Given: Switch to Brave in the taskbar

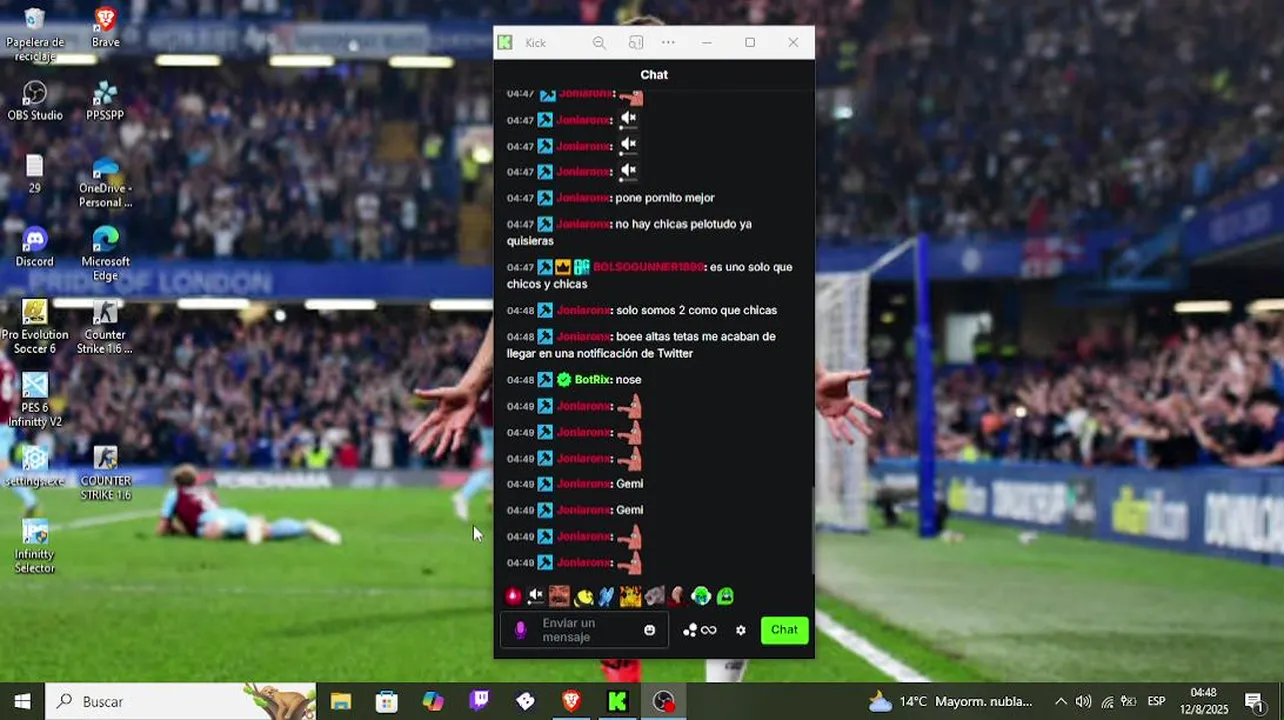Looking at the screenshot, I should (571, 701).
